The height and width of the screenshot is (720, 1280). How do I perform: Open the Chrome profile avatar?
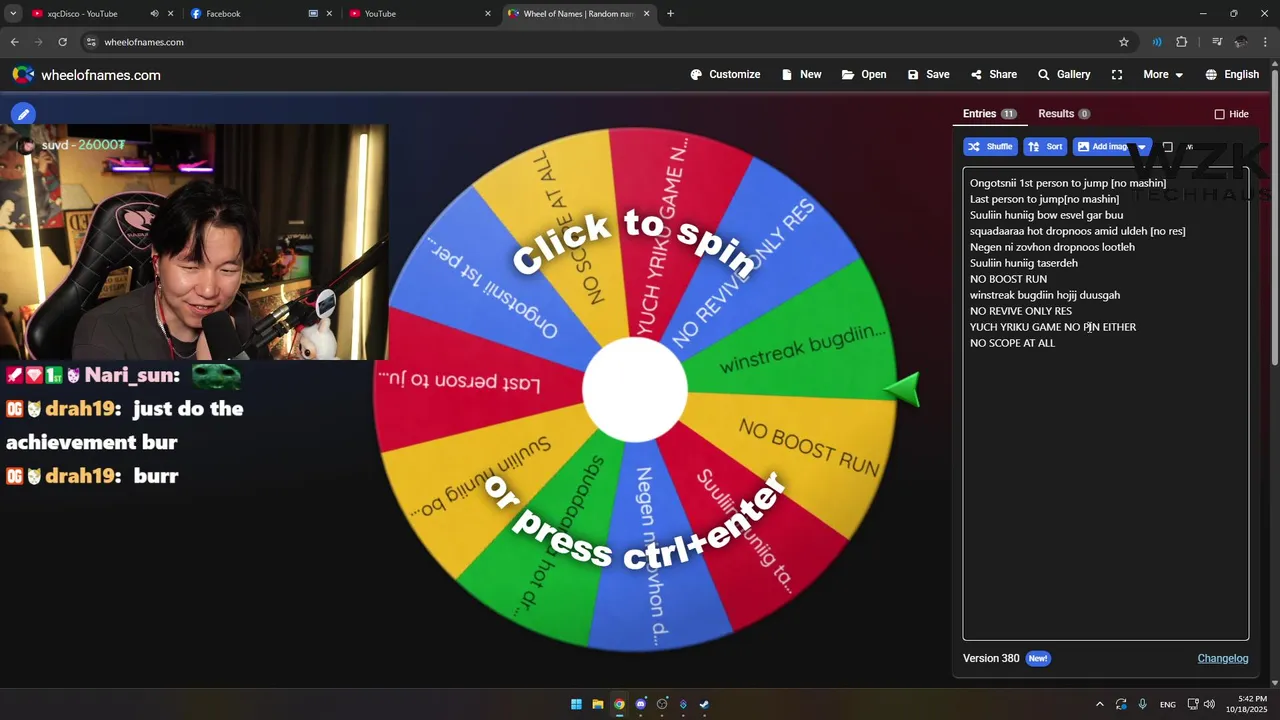[x=1241, y=42]
